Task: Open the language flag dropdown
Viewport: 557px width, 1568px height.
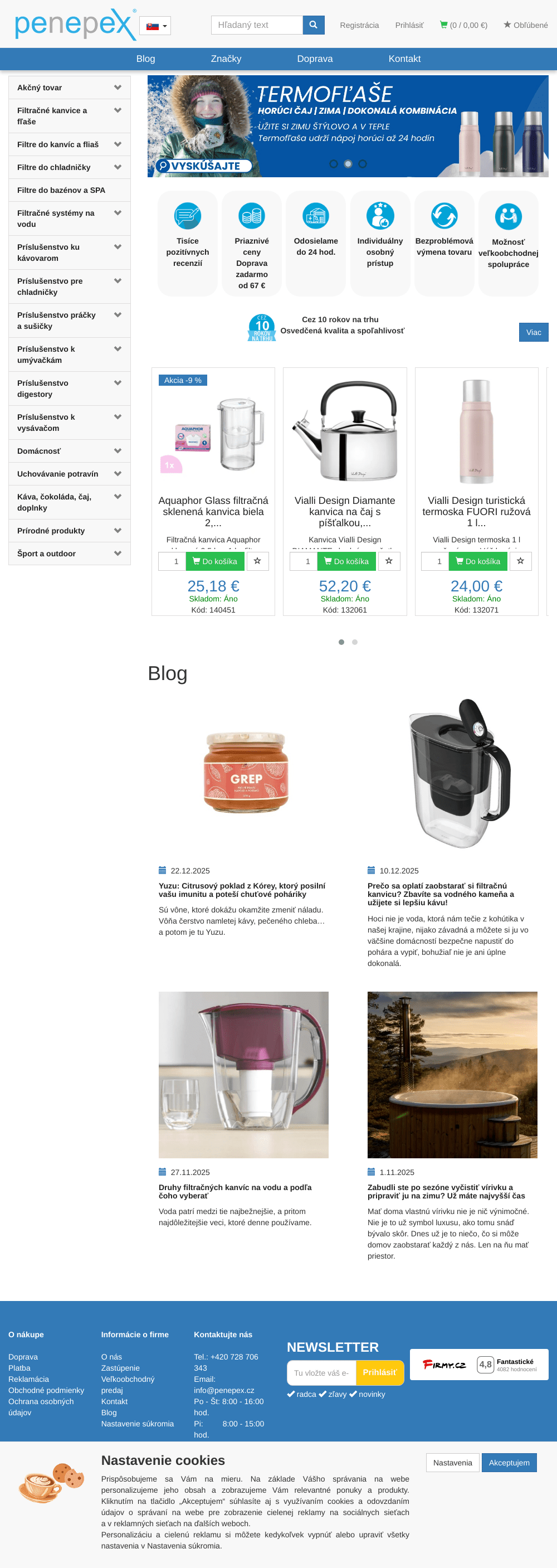Action: [155, 26]
